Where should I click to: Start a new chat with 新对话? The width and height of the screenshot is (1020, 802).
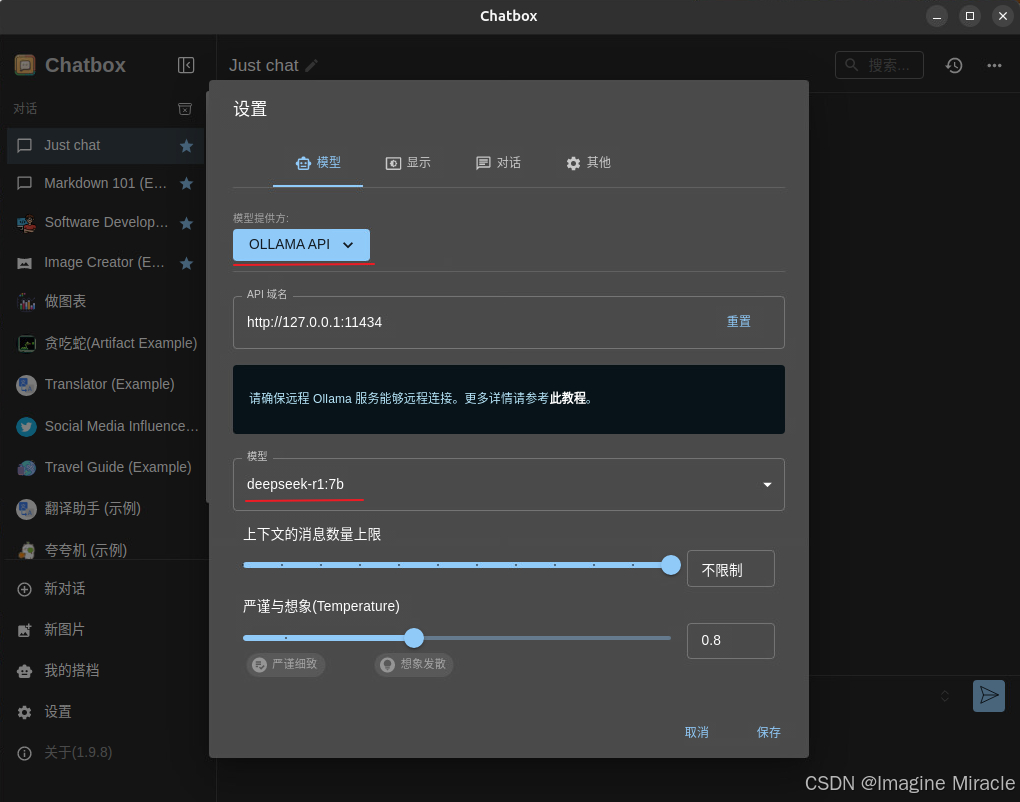point(65,589)
